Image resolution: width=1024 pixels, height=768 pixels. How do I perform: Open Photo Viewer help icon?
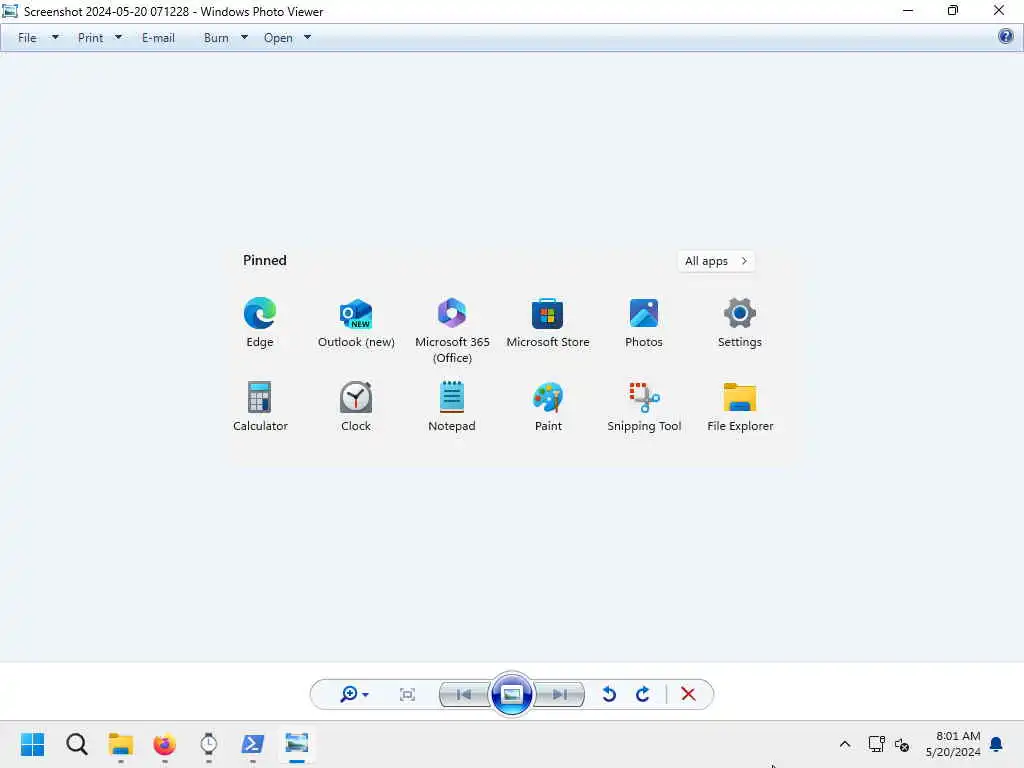[1006, 37]
